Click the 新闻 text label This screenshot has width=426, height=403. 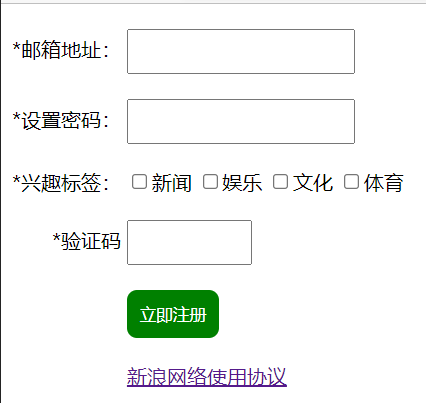[171, 183]
